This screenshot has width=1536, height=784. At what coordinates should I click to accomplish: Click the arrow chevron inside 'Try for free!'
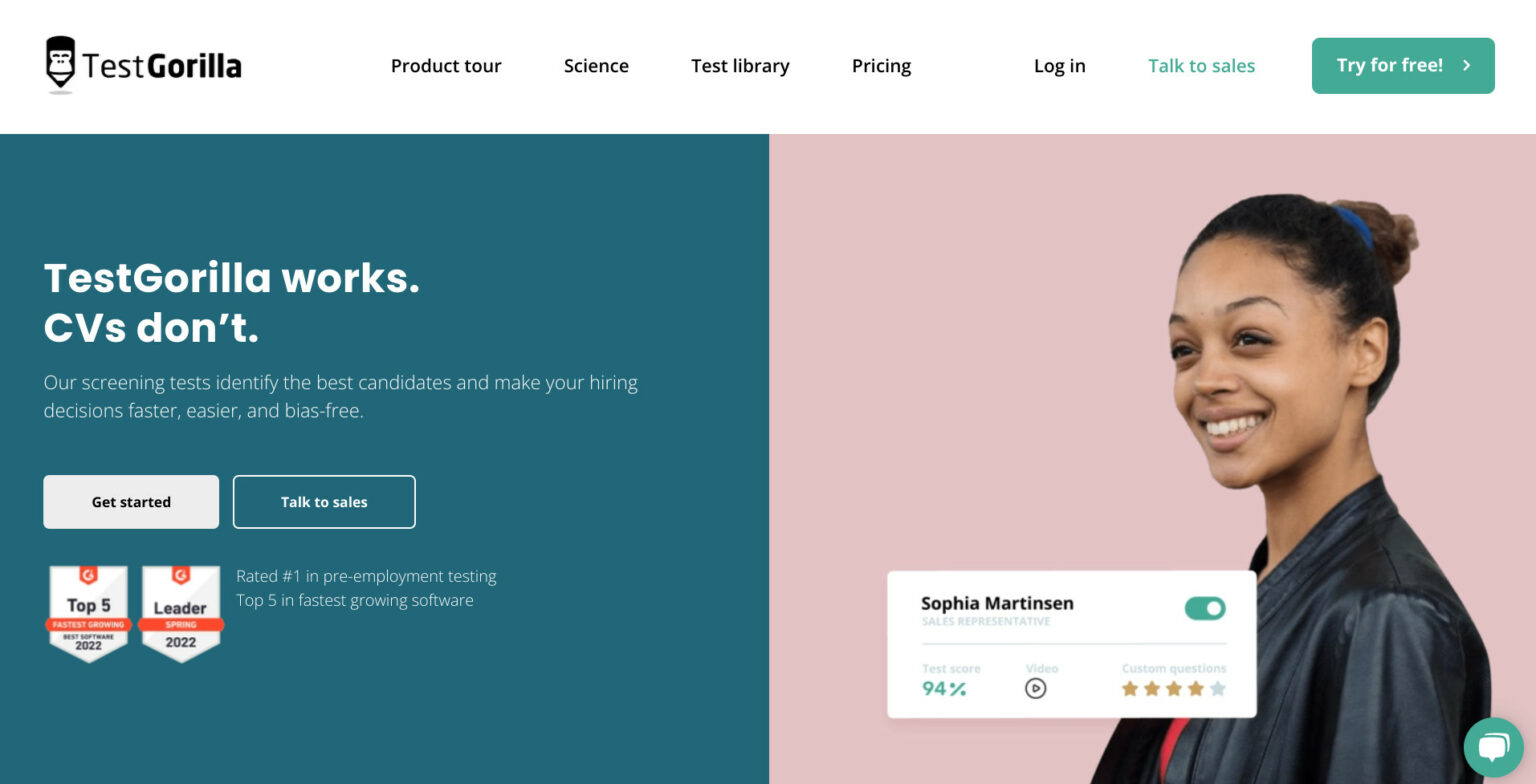1466,65
